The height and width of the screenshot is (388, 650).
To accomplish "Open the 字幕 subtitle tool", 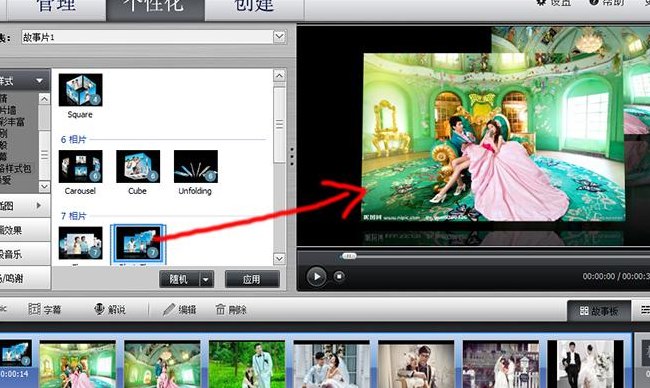I will (x=45, y=309).
